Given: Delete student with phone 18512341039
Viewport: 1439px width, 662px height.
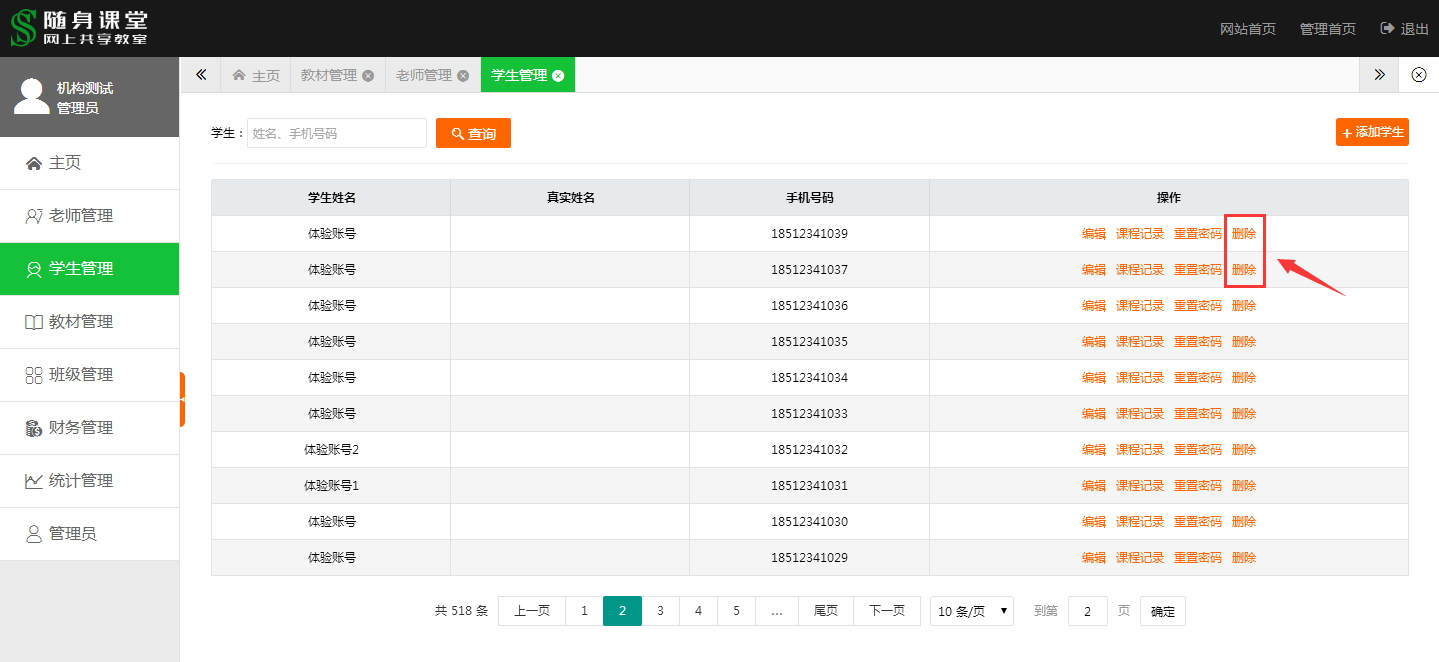Looking at the screenshot, I should pos(1244,234).
